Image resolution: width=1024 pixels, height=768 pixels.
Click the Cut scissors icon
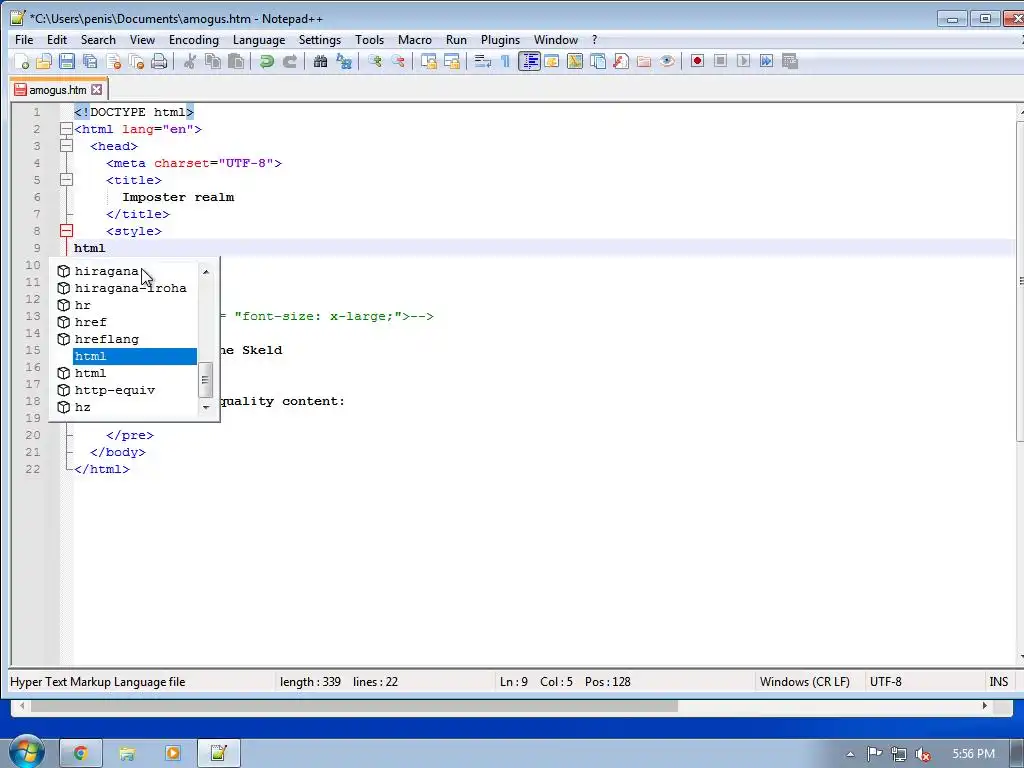point(190,61)
